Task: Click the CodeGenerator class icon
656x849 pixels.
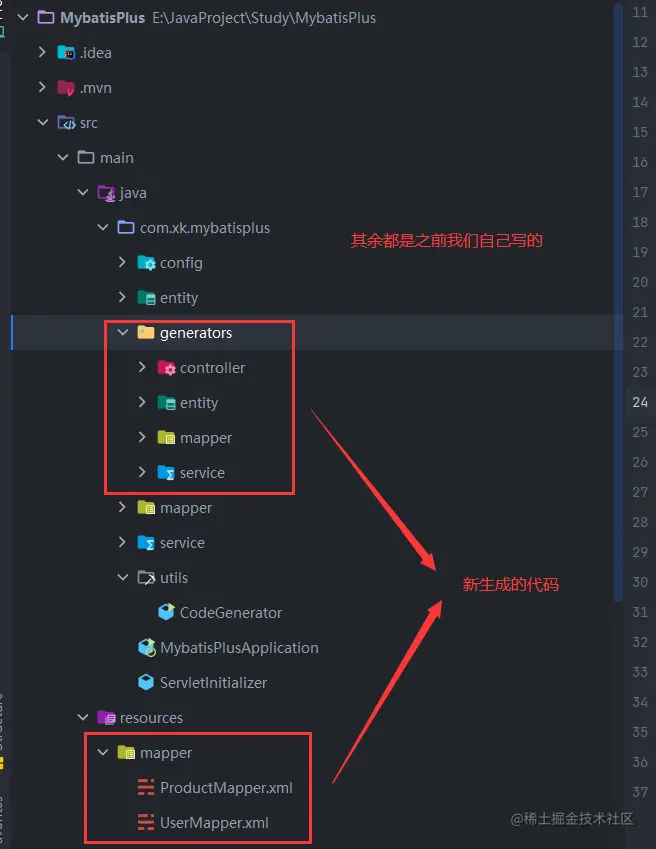Action: [166, 612]
